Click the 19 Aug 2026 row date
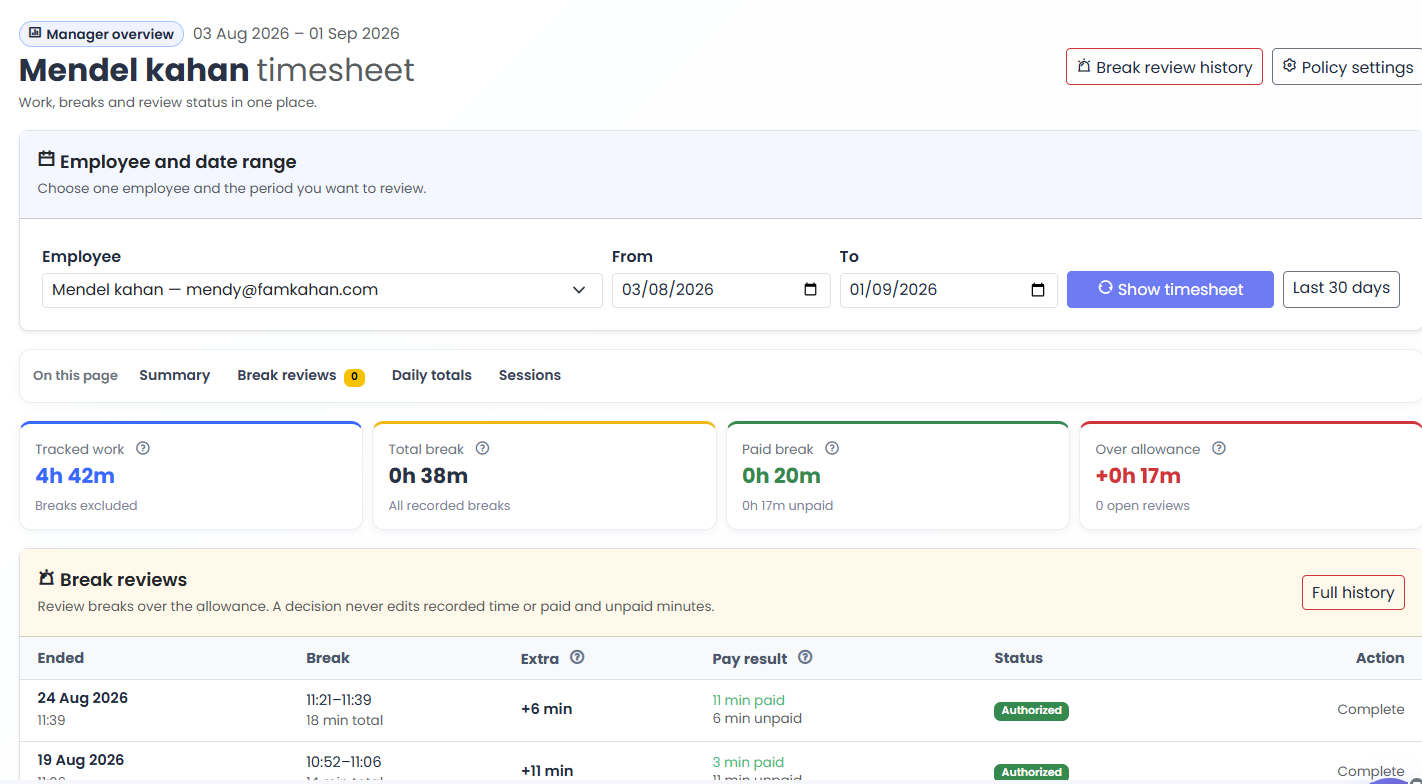1422x784 pixels. (81, 760)
